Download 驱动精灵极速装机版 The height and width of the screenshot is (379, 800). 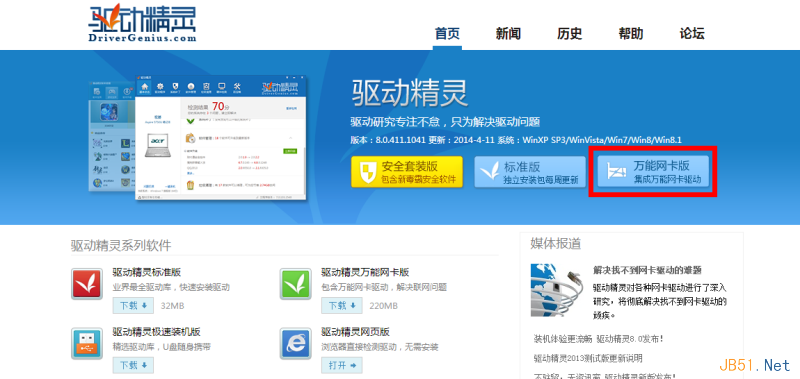click(x=133, y=365)
